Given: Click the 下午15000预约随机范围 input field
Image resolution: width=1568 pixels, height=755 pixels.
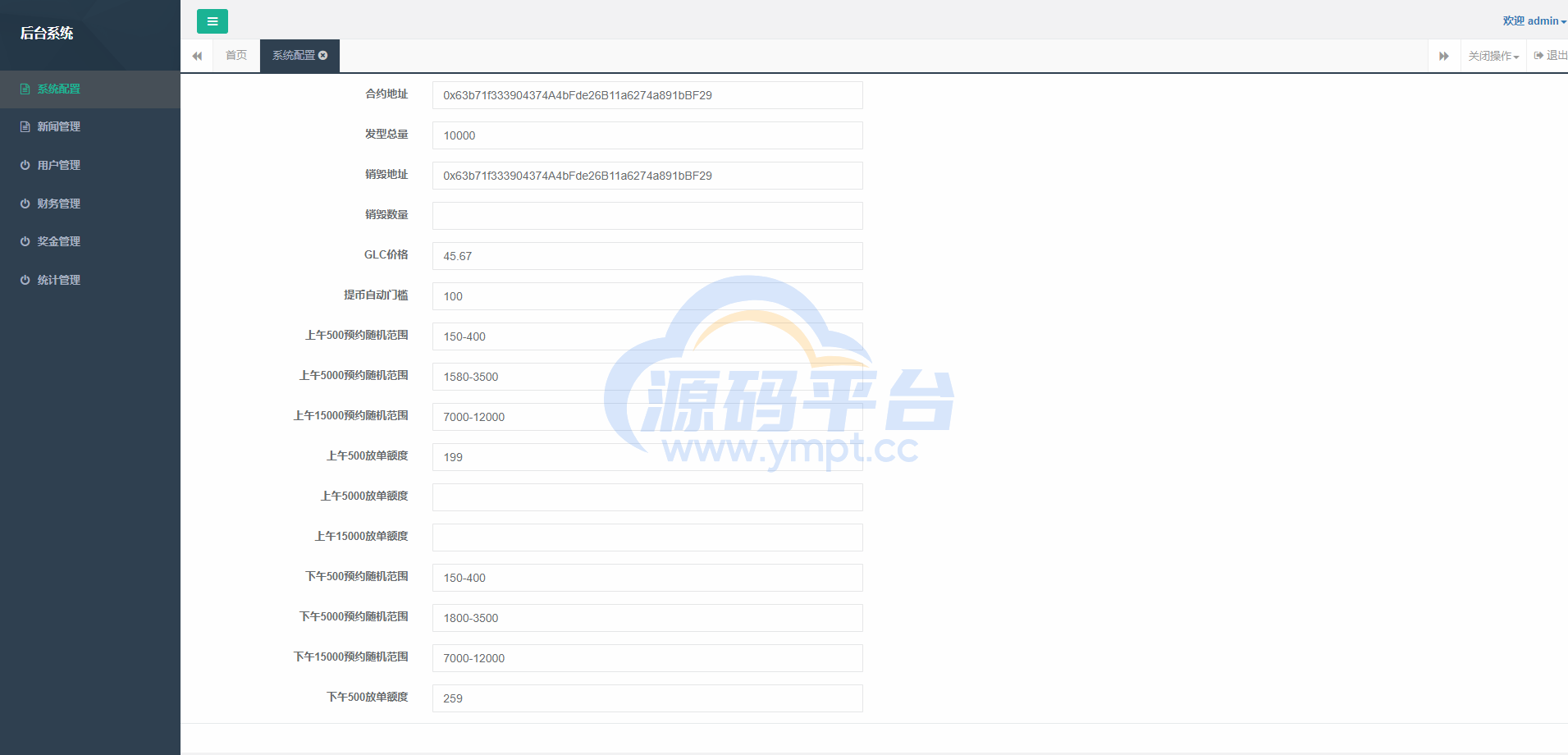Looking at the screenshot, I should 647,658.
